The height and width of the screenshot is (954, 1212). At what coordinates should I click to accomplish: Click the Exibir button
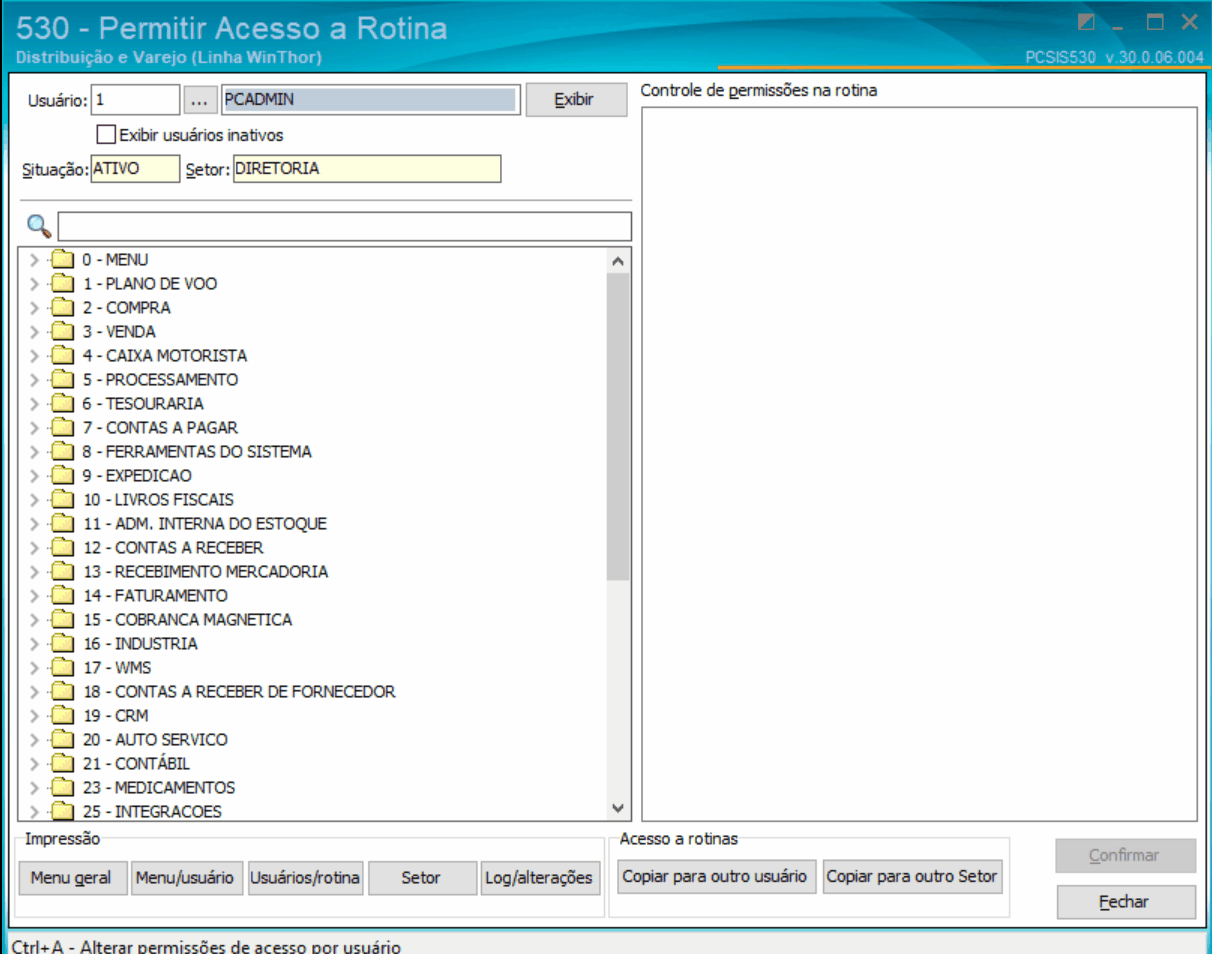[x=574, y=100]
